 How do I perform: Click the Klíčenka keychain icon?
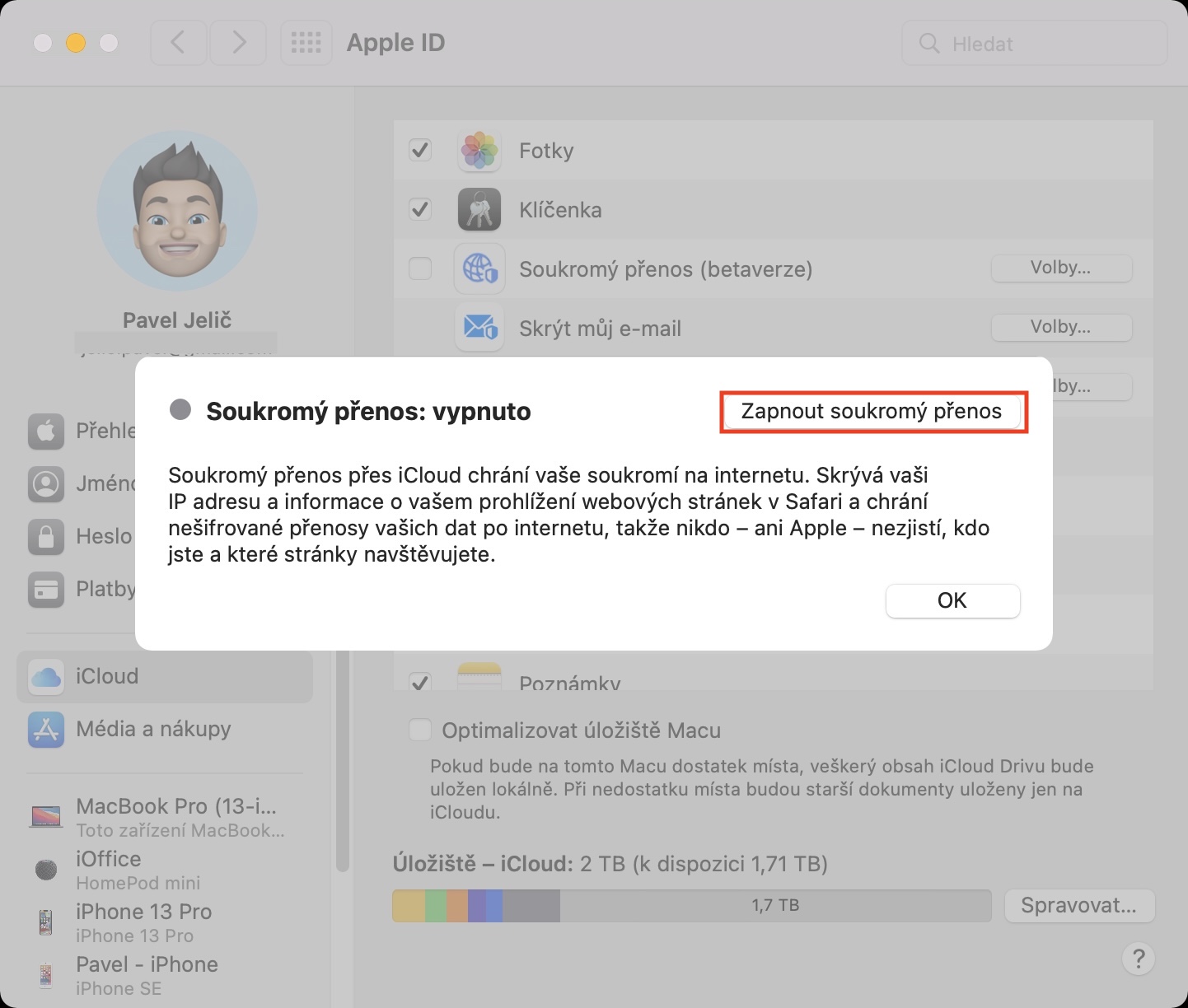point(479,210)
